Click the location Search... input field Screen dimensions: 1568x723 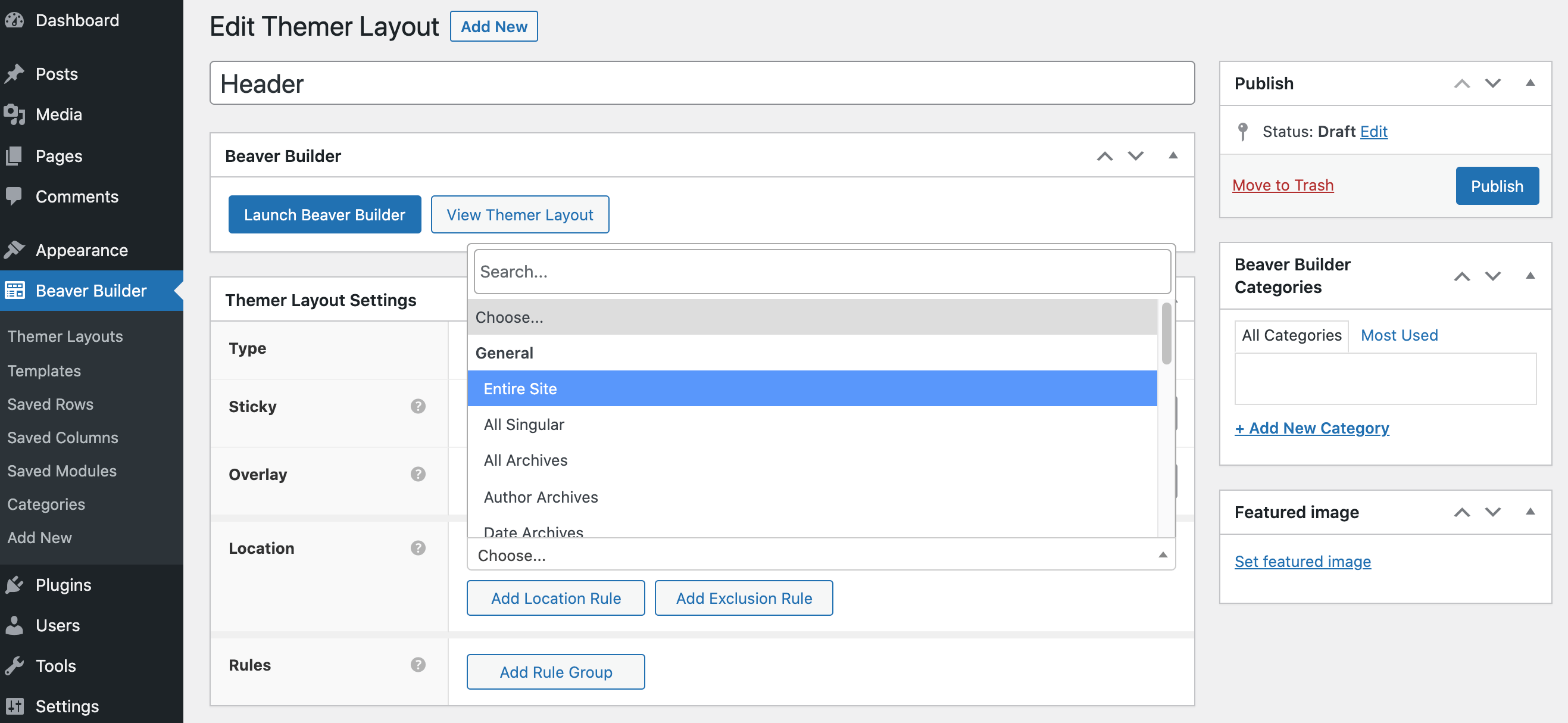[x=821, y=272]
